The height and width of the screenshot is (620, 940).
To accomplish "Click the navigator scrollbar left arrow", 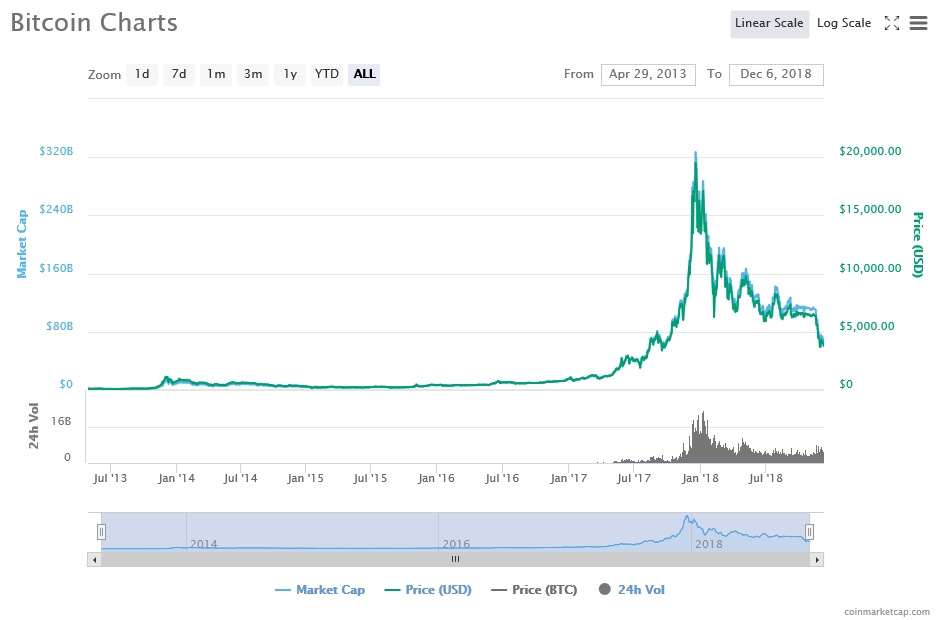I will click(x=95, y=560).
